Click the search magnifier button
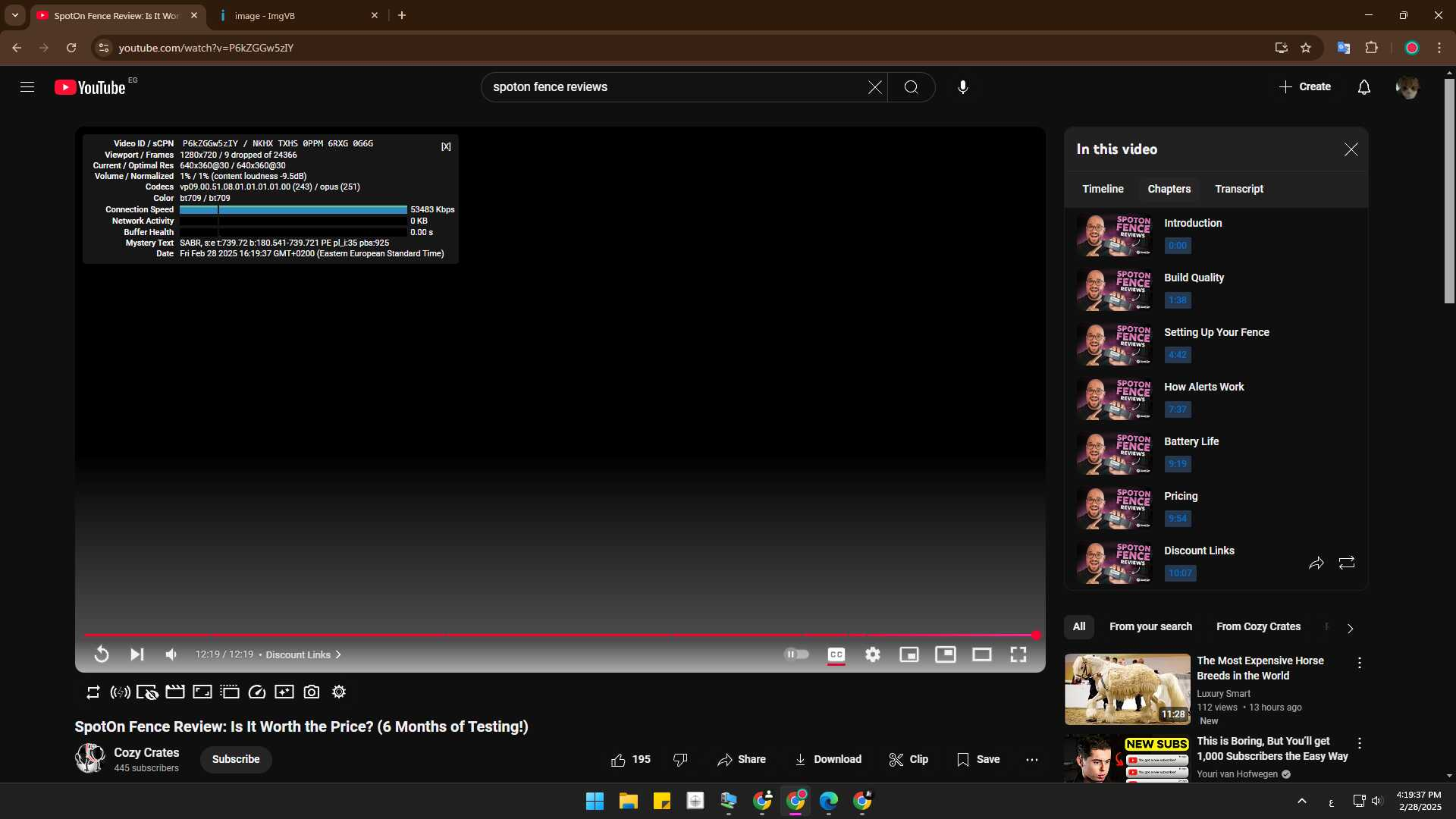Viewport: 1456px width, 819px height. [x=912, y=87]
